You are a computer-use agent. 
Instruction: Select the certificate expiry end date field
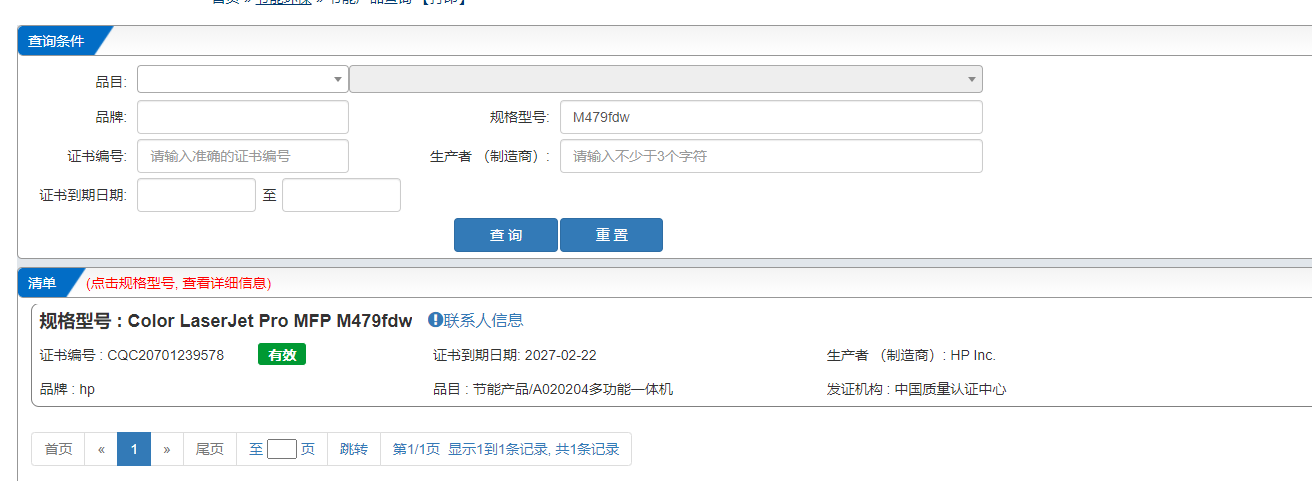click(x=341, y=195)
